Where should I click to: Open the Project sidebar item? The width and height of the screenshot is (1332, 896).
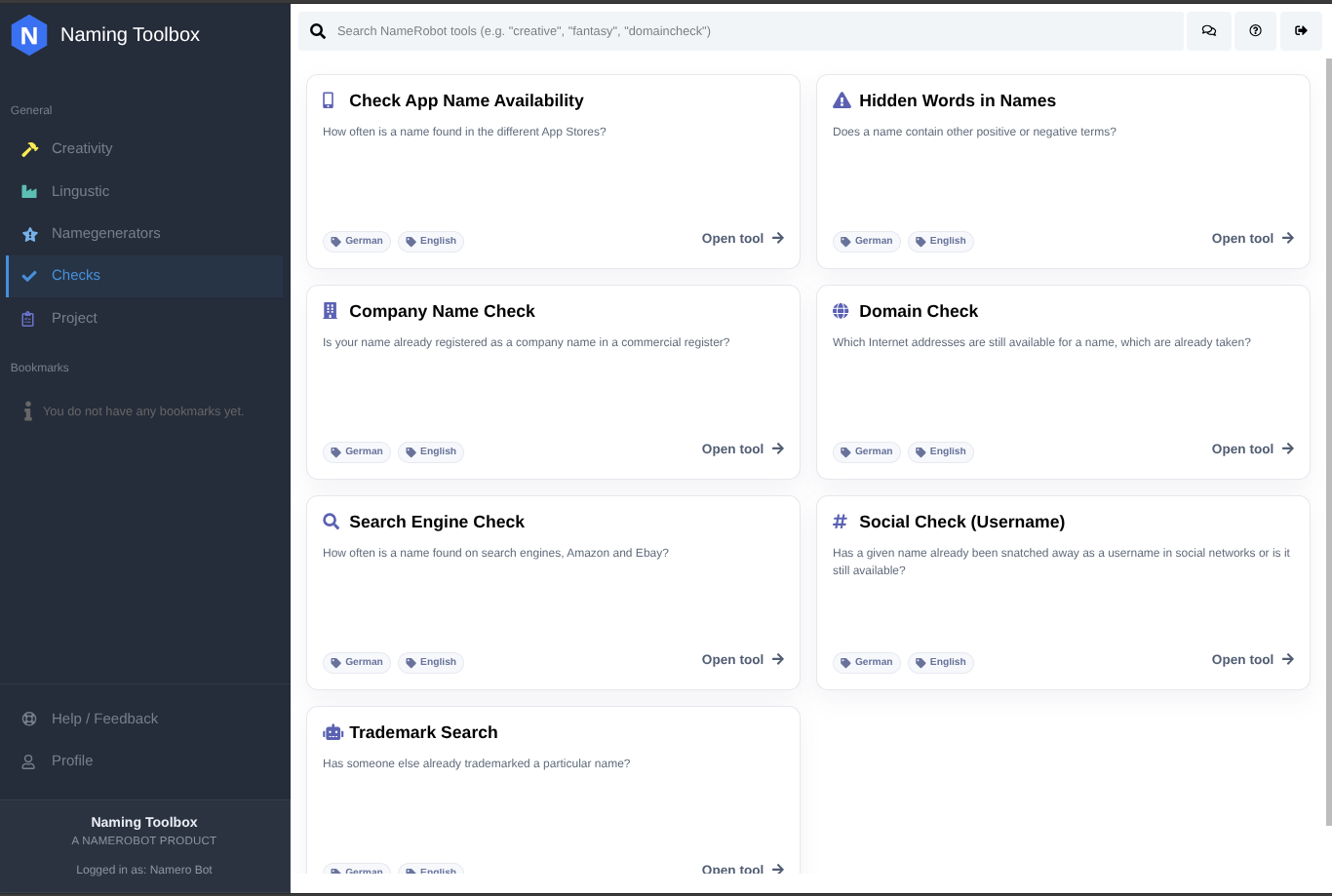pyautogui.click(x=74, y=318)
